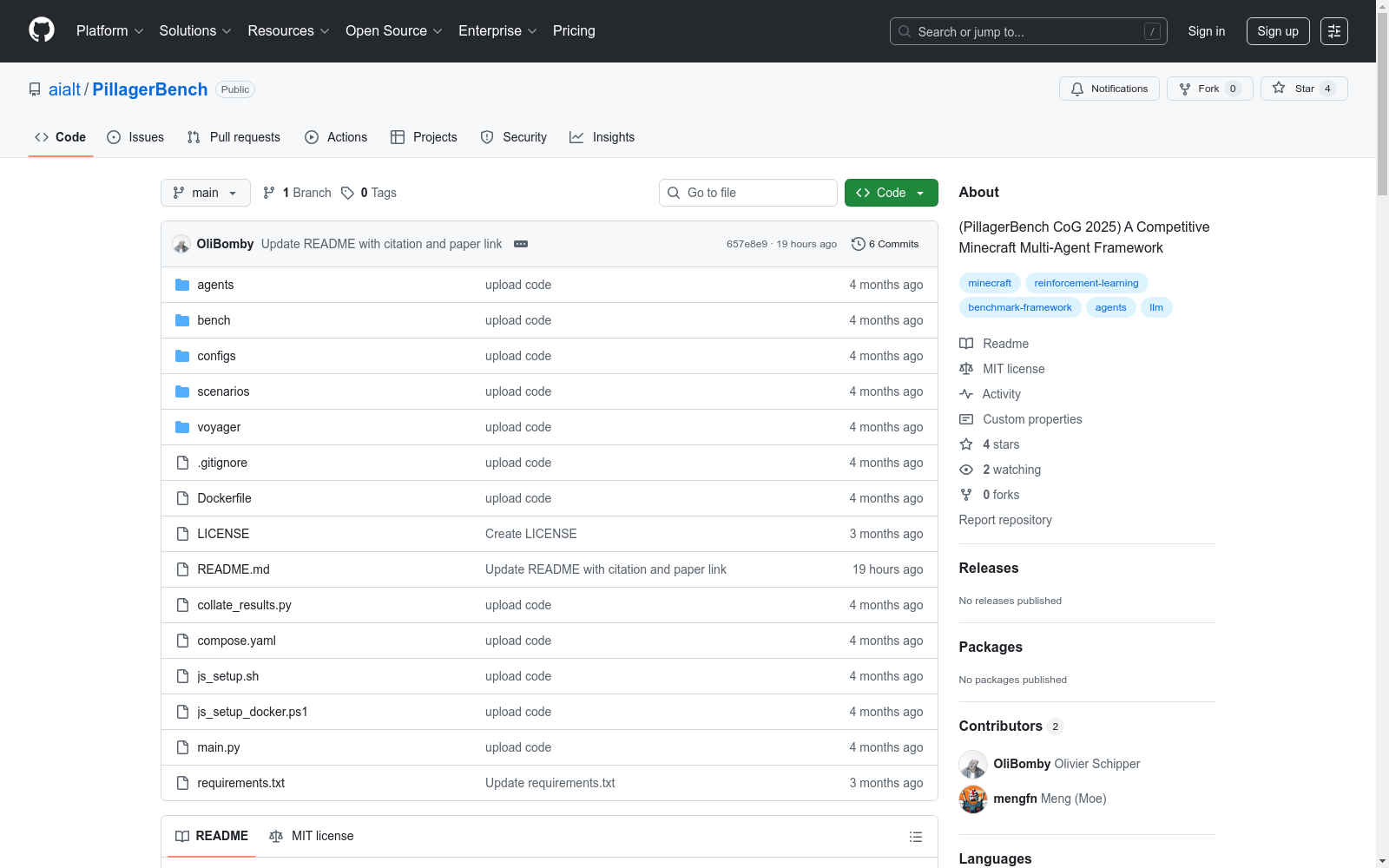Screen dimensions: 1389x868
Task: Click the minecraft topic tag
Action: tap(990, 283)
